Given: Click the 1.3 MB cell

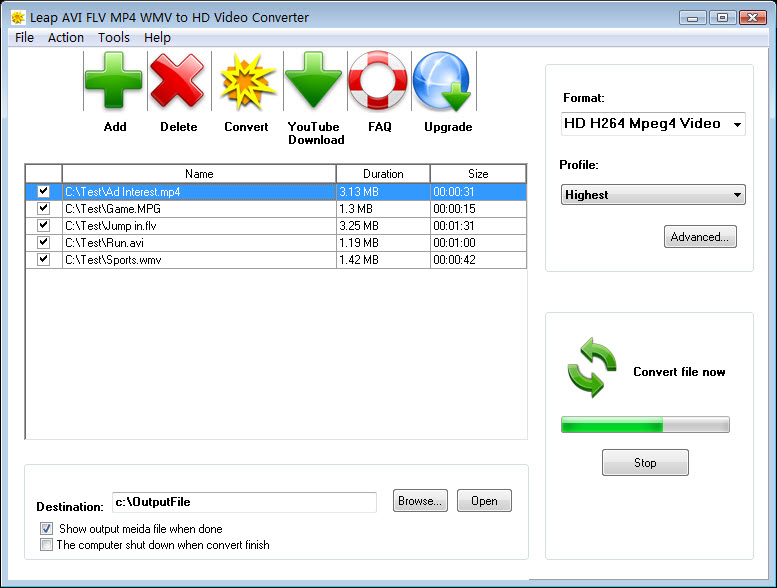Looking at the screenshot, I should (x=383, y=209).
